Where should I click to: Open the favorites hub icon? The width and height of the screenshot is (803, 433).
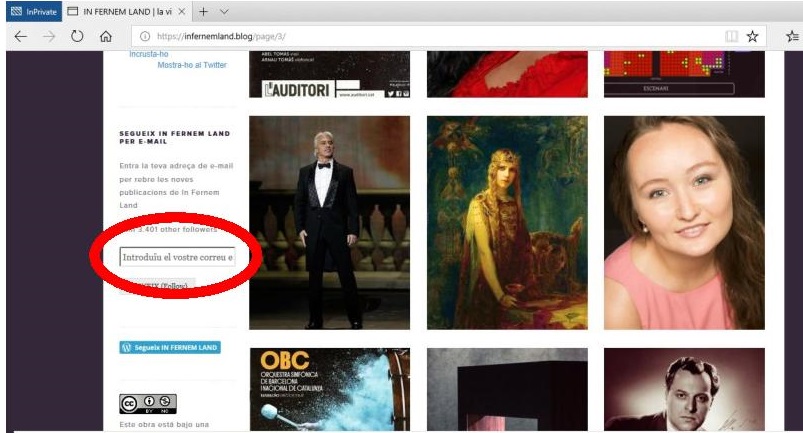[792, 36]
